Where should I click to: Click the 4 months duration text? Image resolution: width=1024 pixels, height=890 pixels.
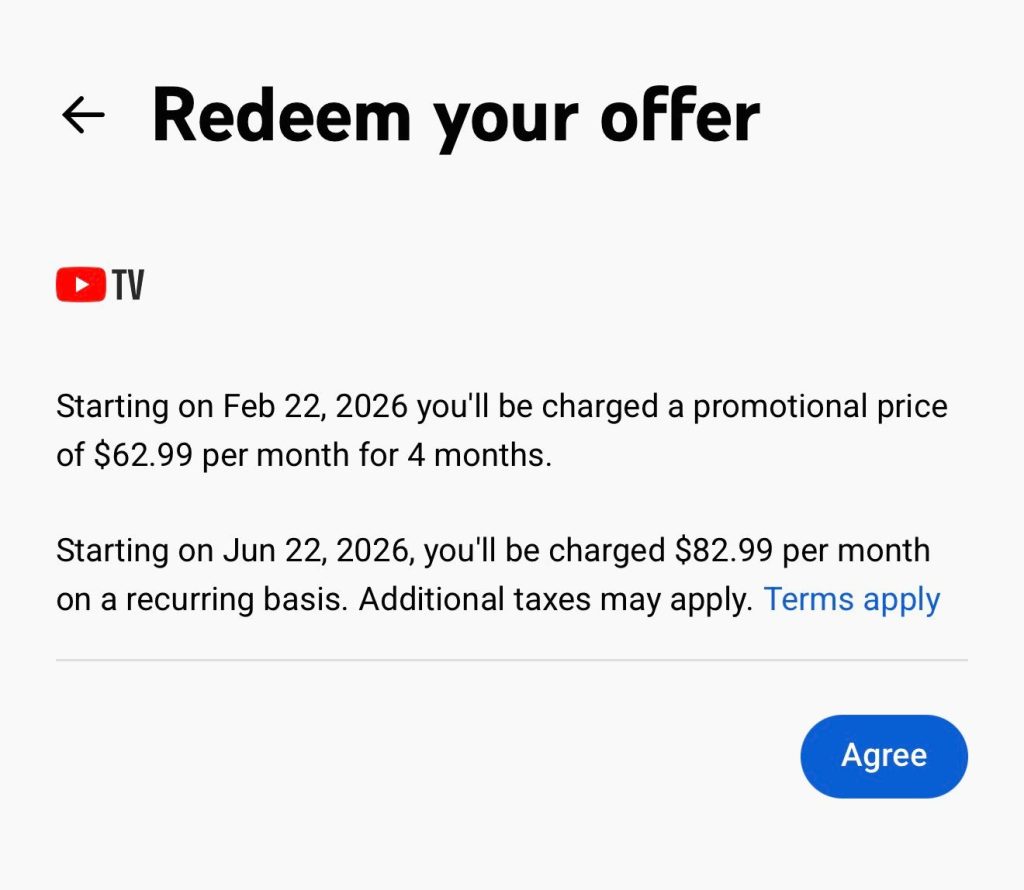478,456
